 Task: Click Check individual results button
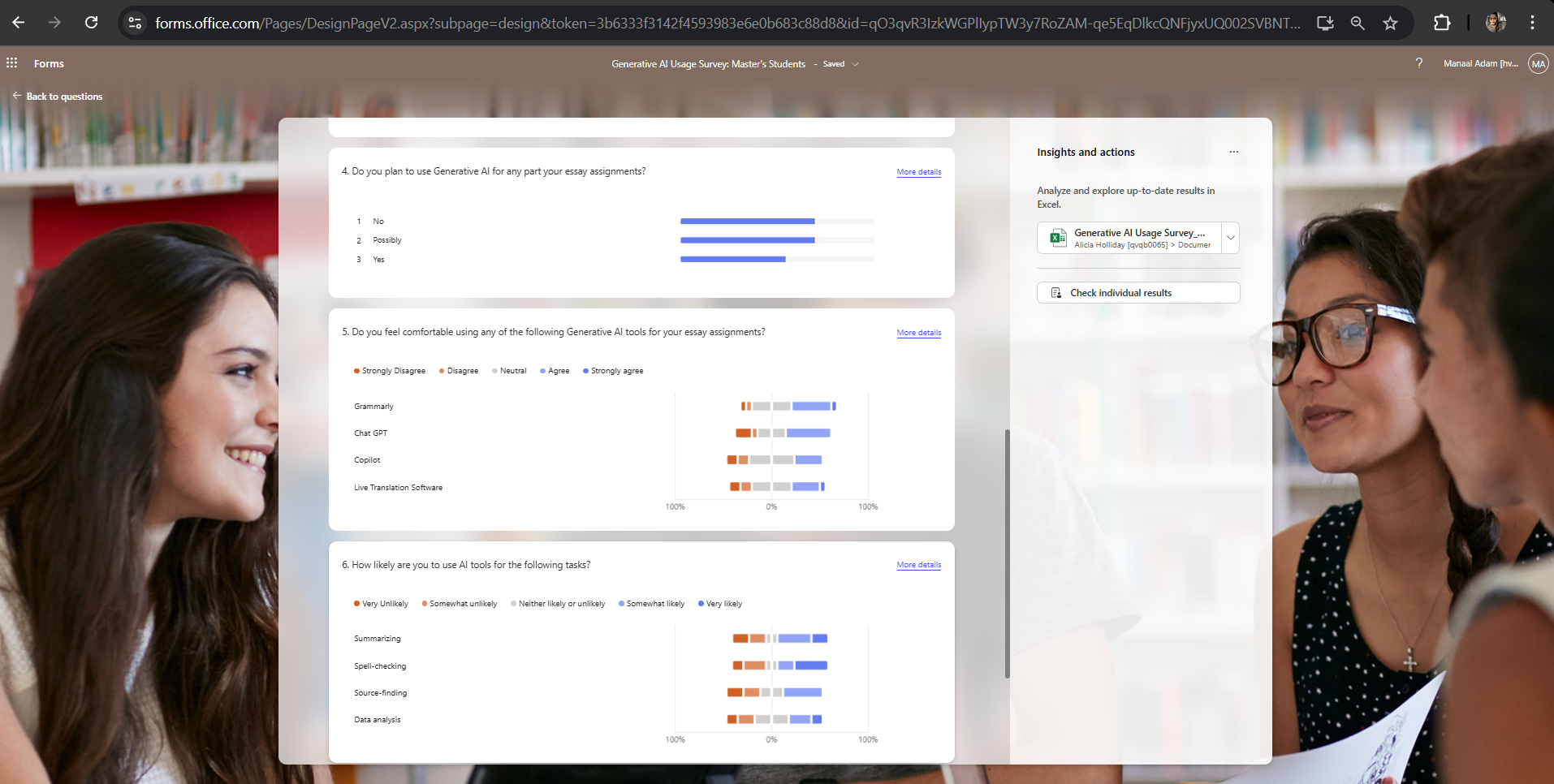click(x=1137, y=293)
